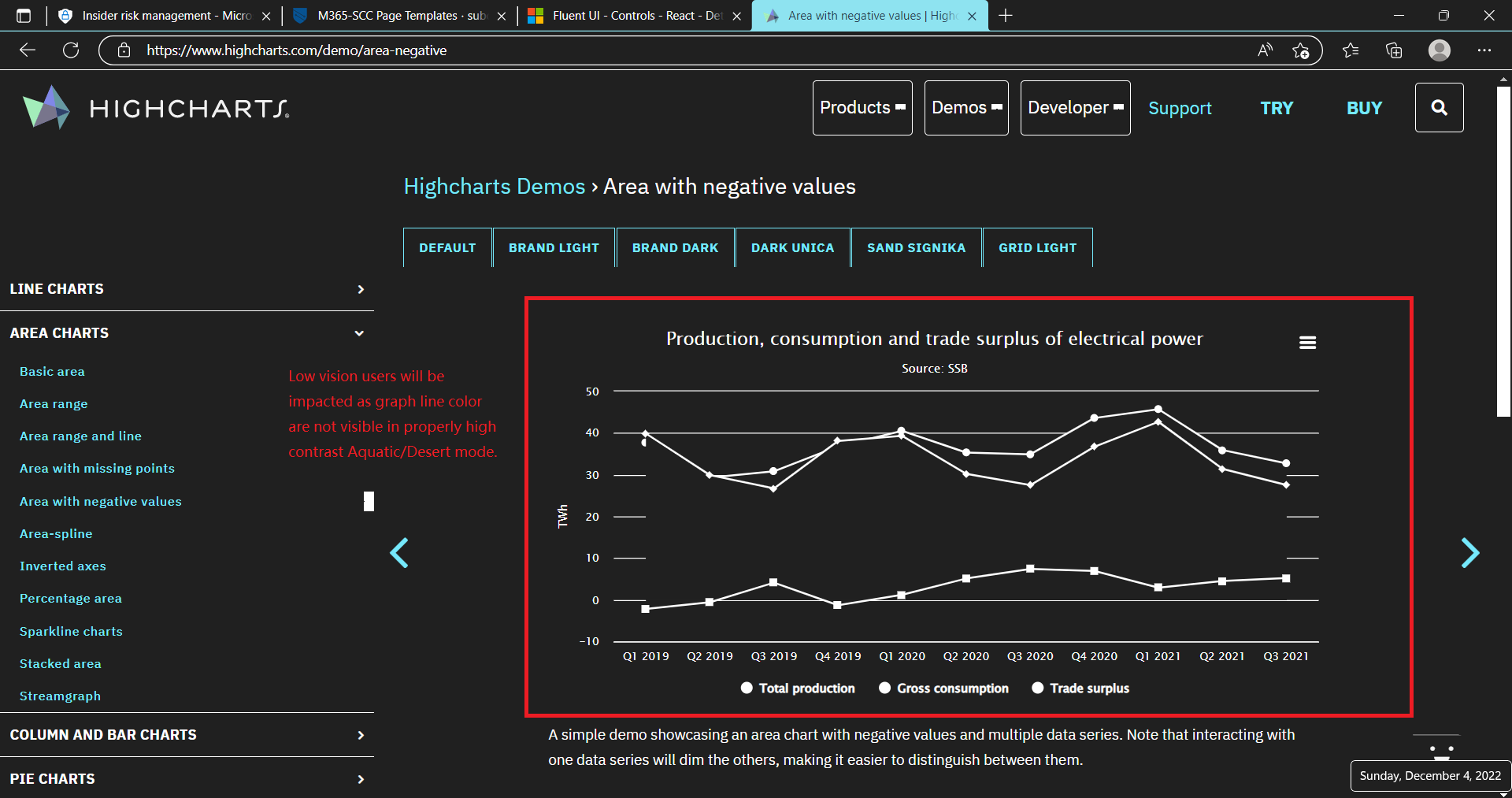Image resolution: width=1512 pixels, height=798 pixels.
Task: Click the next demo arrow on the right
Action: click(x=1470, y=553)
